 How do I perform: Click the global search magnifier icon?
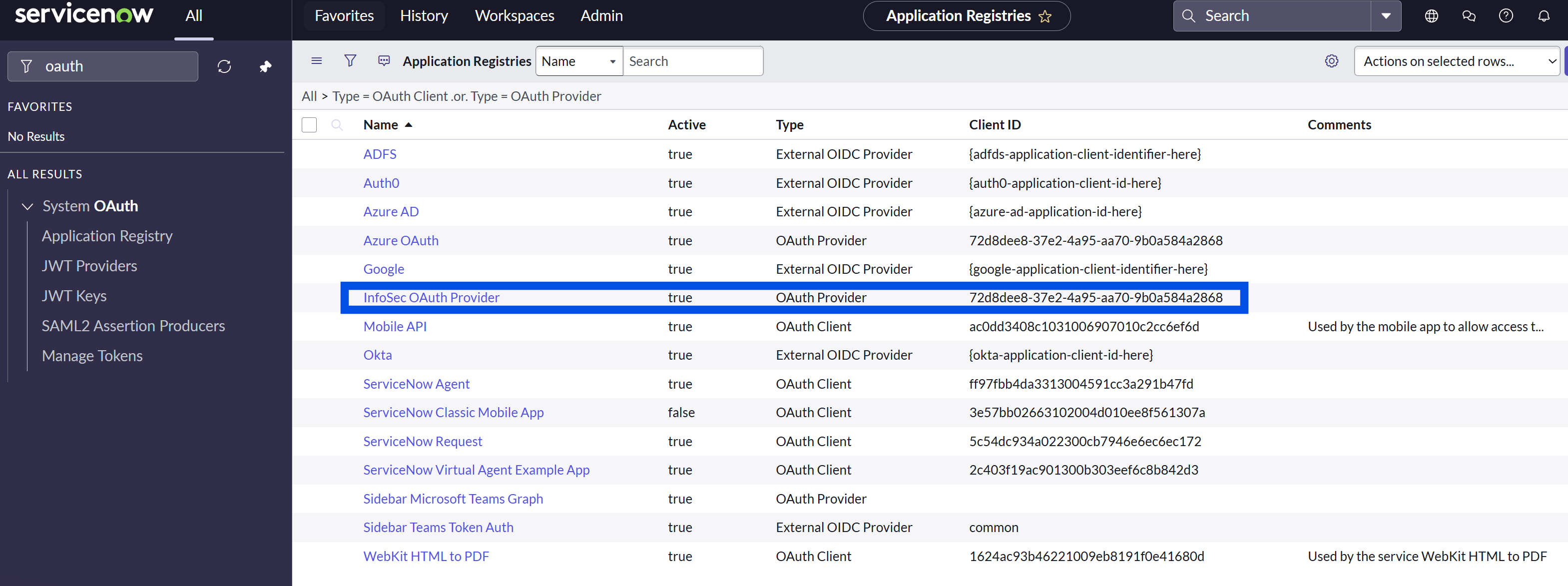[x=1188, y=16]
